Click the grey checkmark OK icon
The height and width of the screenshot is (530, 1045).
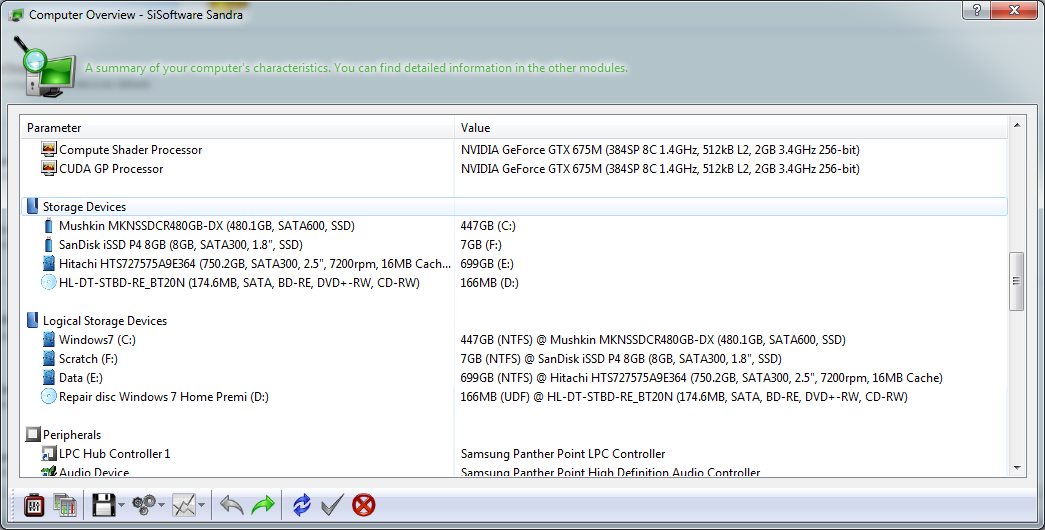point(332,505)
